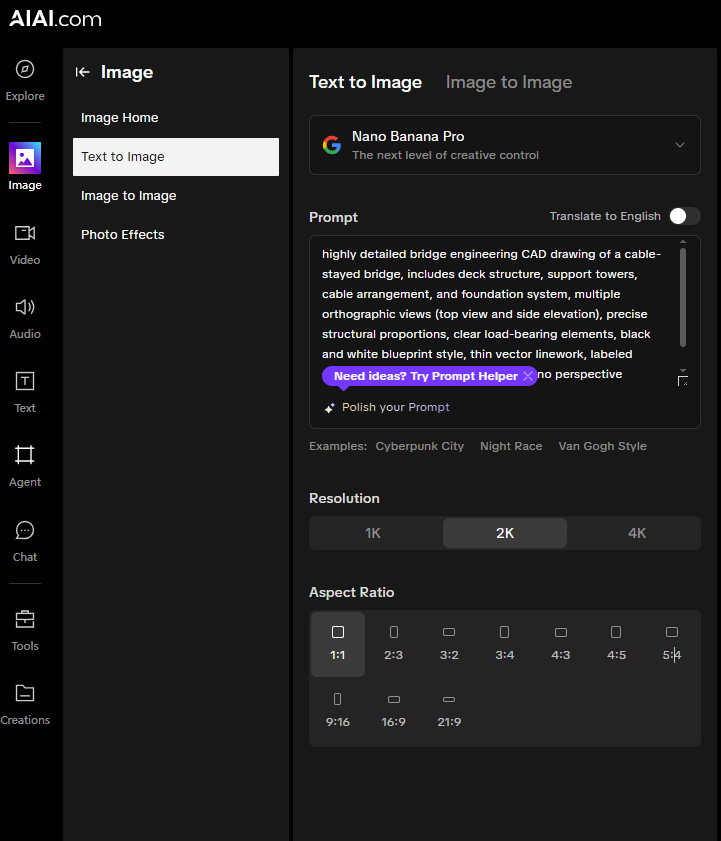Open the Nano Banana Pro model dropdown
The image size is (721, 841).
click(x=505, y=145)
